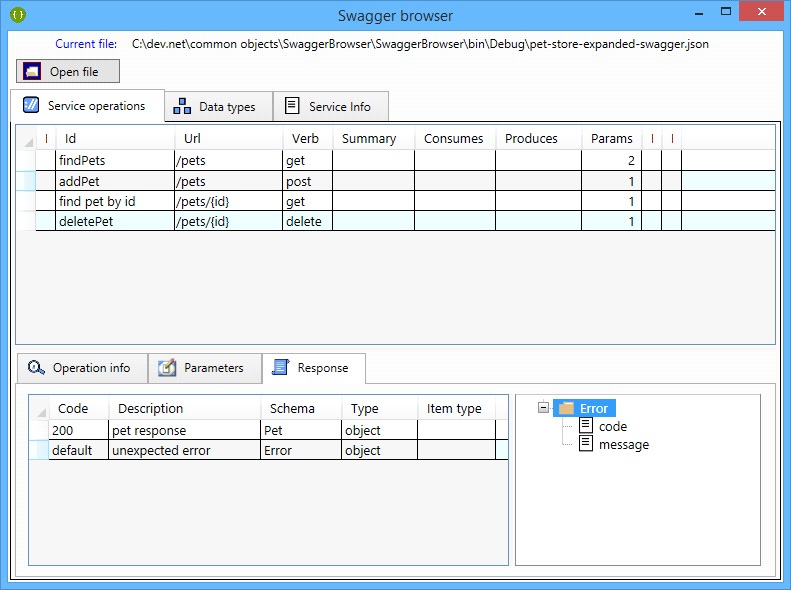Select the deletePet operation cell
This screenshot has width=791, height=590.
(x=115, y=221)
